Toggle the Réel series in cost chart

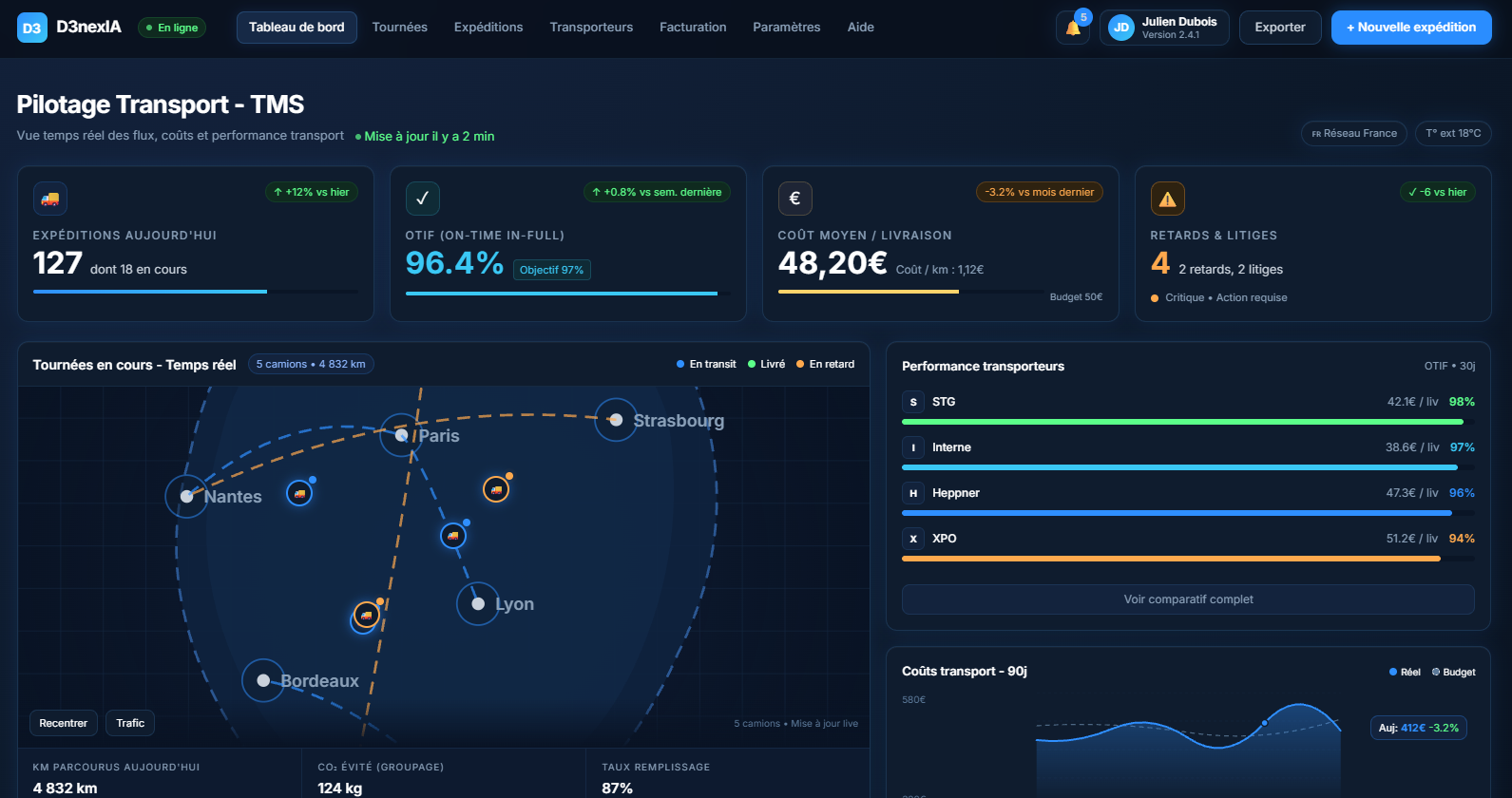[x=1405, y=672]
